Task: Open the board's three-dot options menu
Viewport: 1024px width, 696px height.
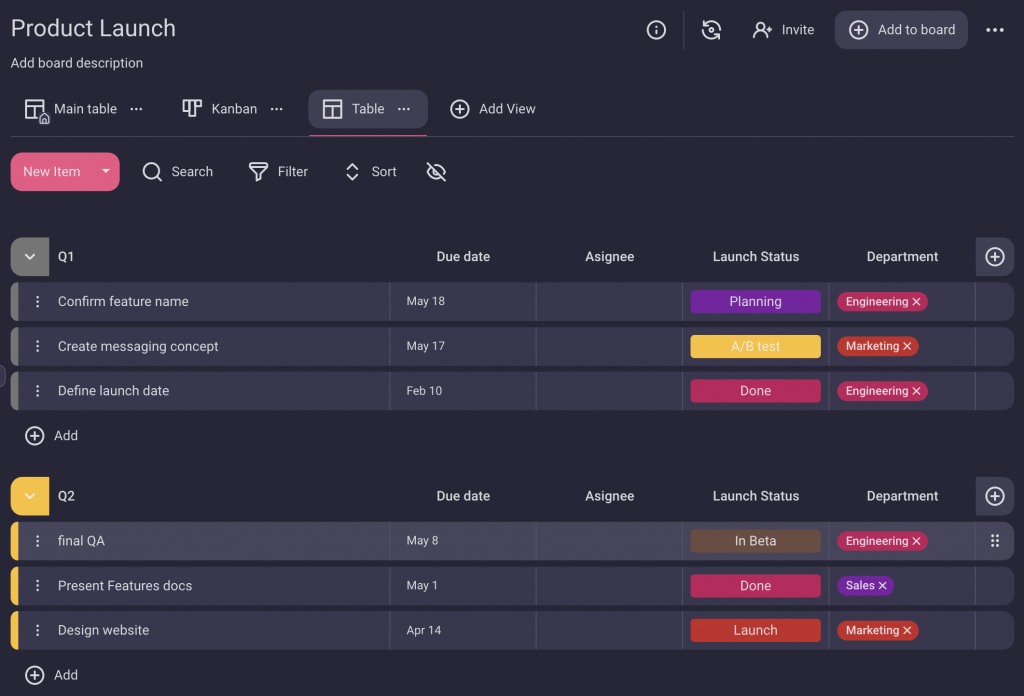Action: point(994,30)
